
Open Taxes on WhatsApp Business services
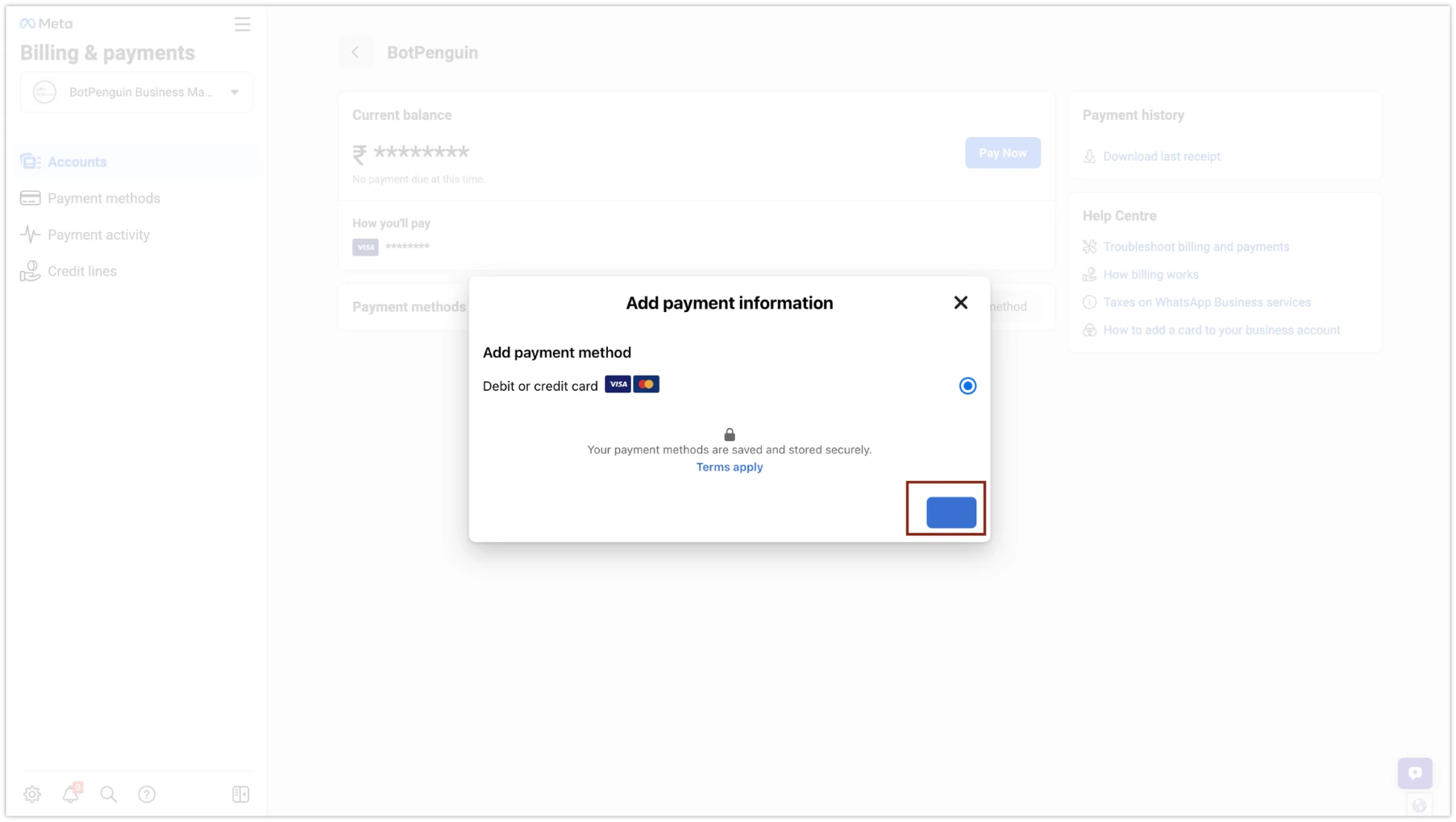[x=1207, y=302]
